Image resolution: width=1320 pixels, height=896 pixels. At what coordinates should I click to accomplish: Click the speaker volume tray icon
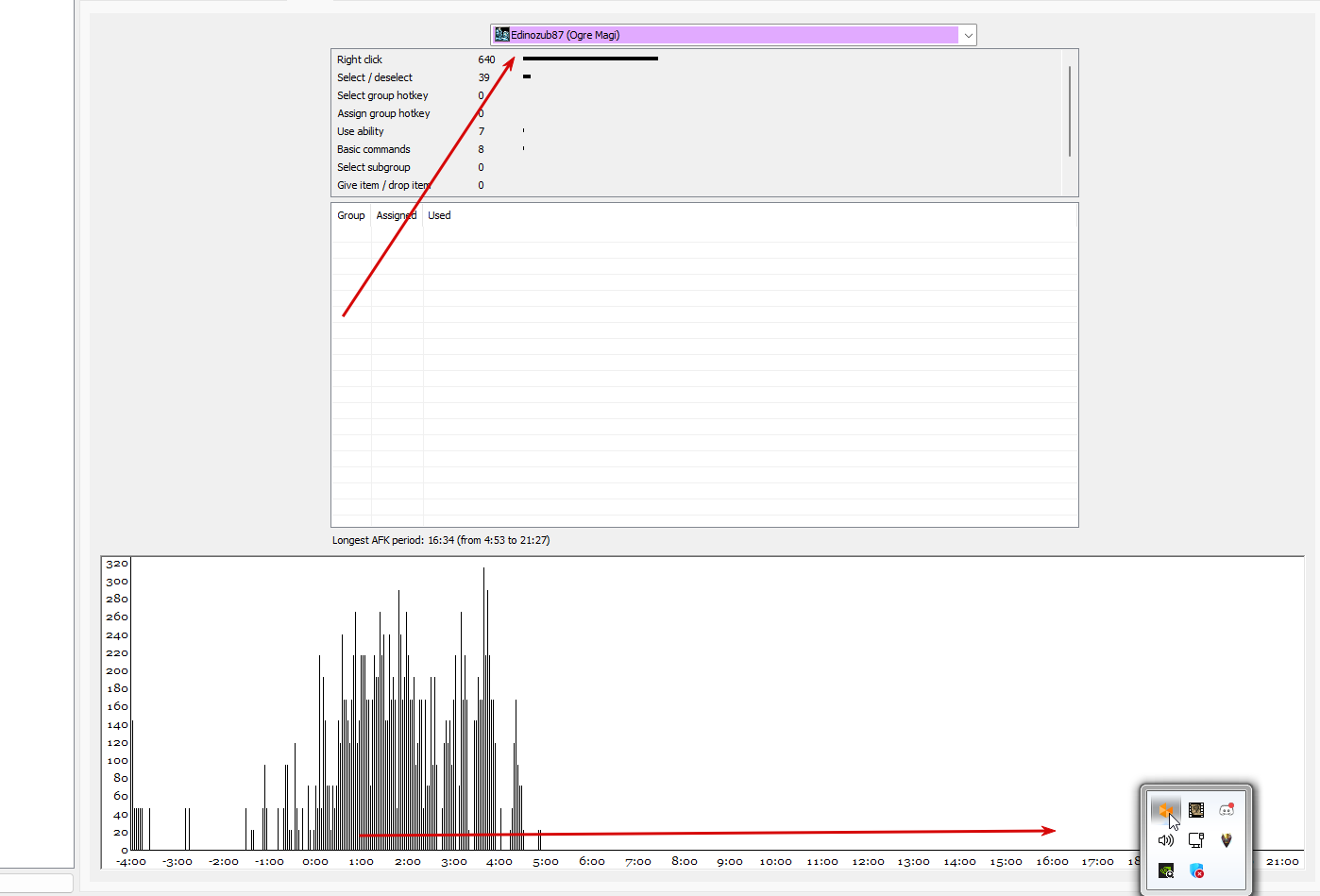point(1166,840)
